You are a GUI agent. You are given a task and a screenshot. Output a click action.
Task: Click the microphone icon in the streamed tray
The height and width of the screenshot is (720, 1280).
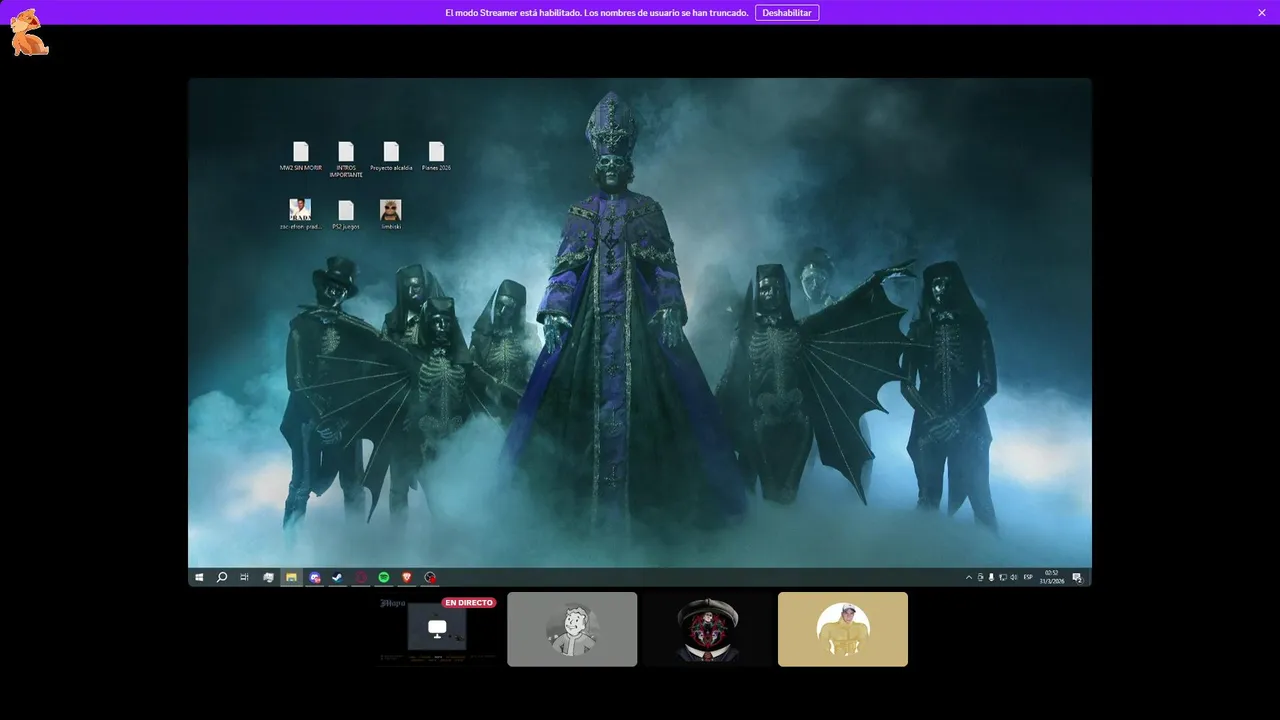(991, 577)
